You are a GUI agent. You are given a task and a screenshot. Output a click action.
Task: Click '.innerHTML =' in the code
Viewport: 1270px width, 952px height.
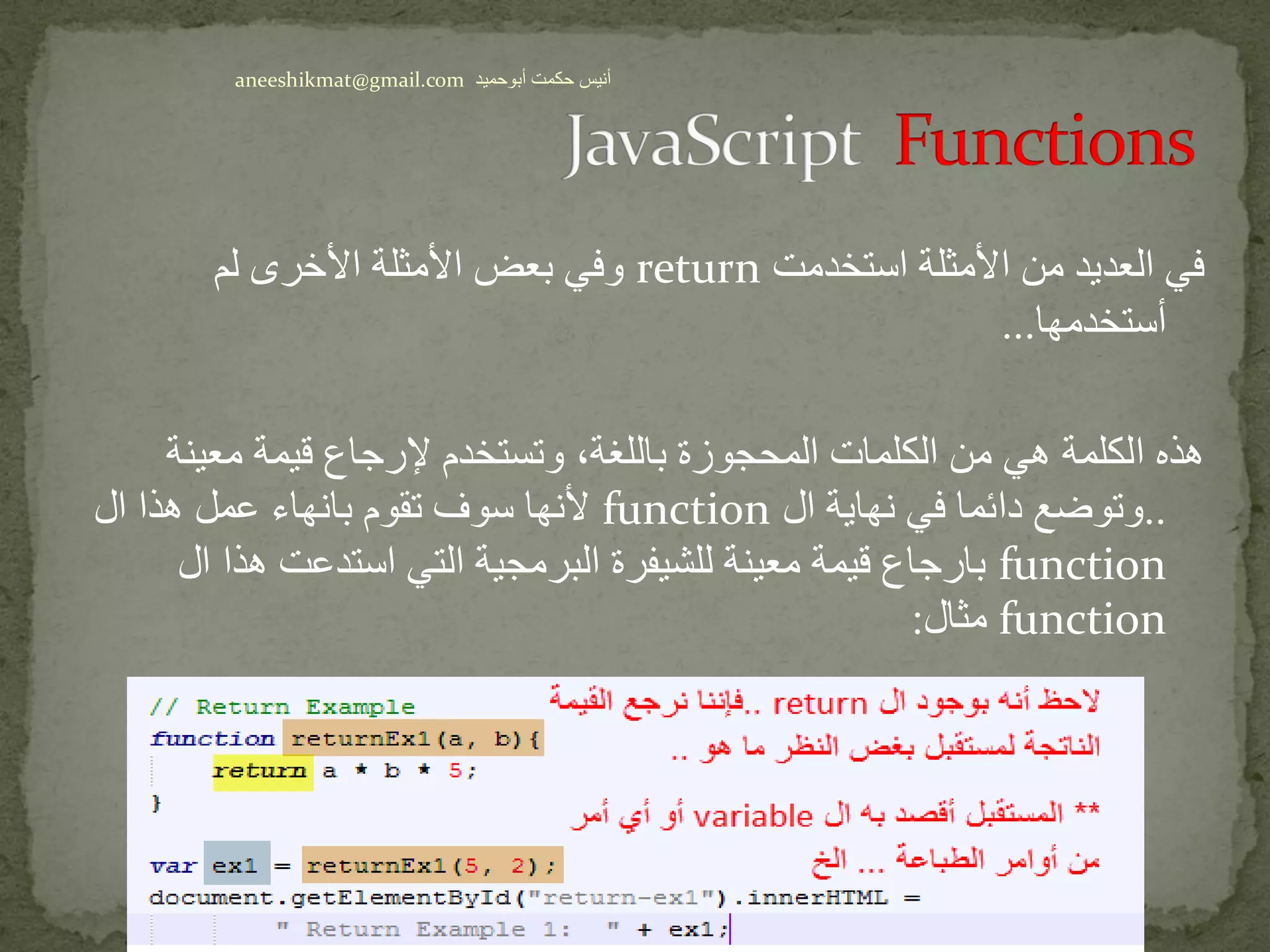pyautogui.click(x=827, y=897)
